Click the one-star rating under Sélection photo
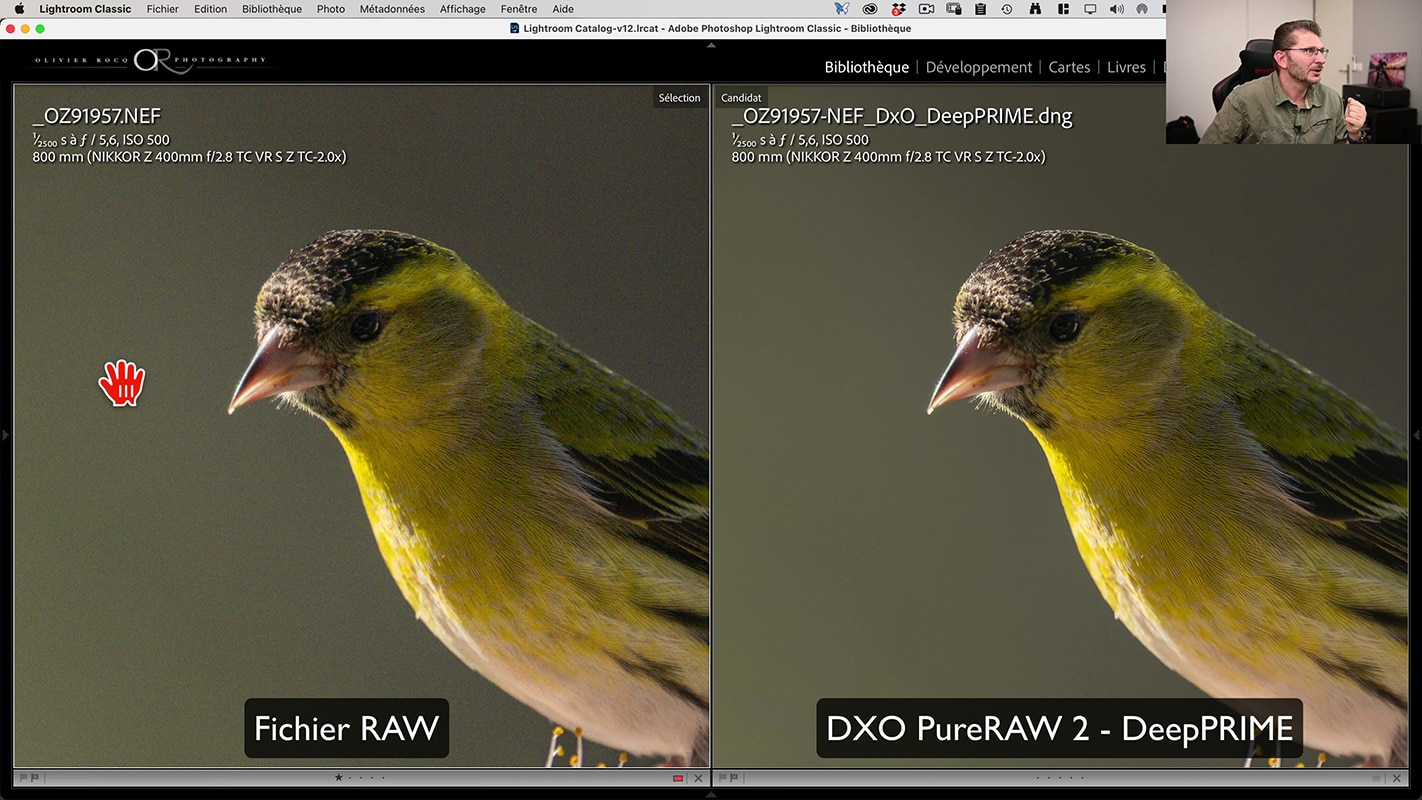This screenshot has width=1422, height=800. 338,777
